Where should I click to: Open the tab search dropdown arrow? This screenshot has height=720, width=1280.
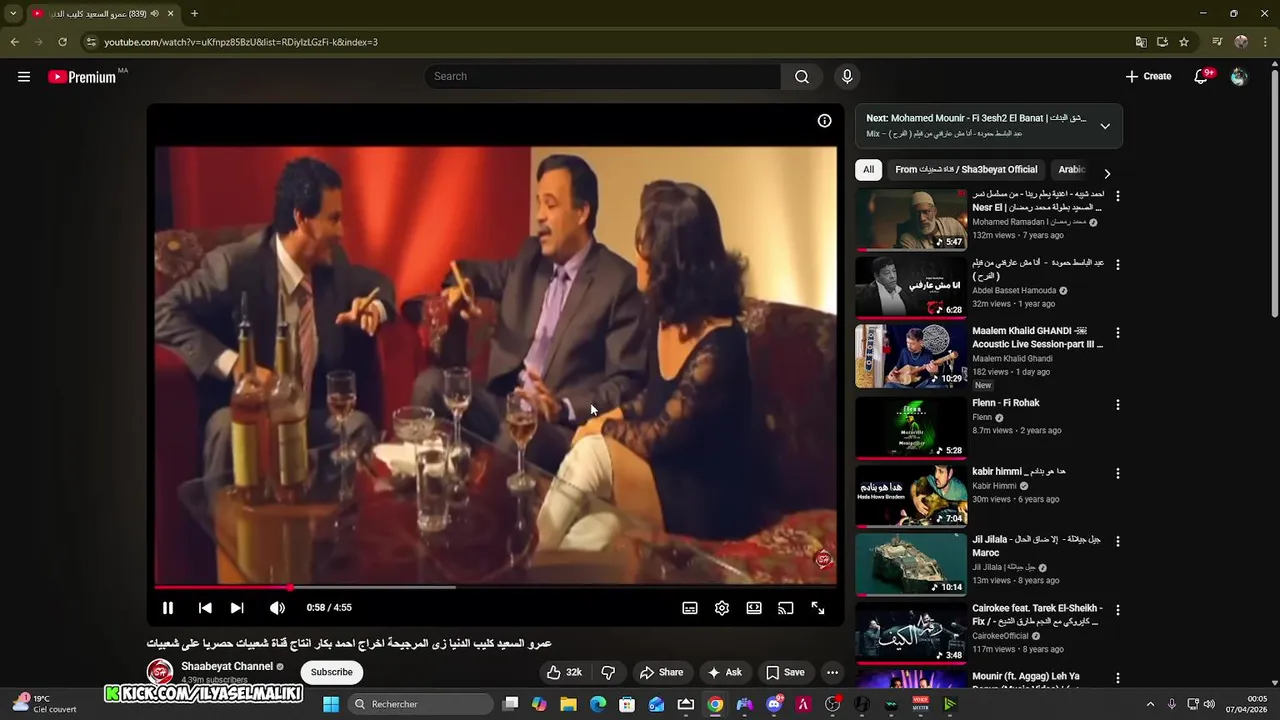13,14
